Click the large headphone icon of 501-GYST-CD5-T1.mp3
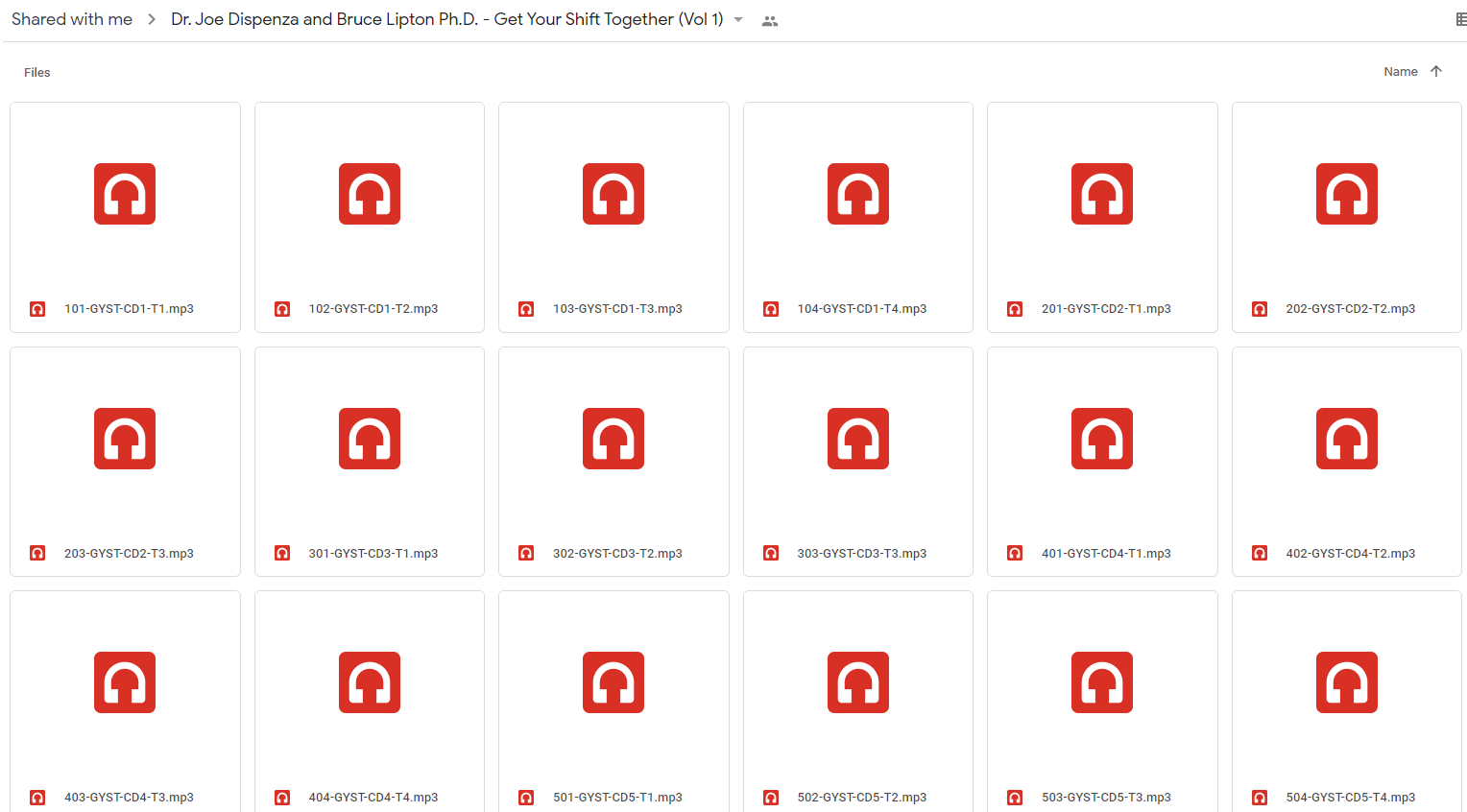1467x812 pixels. [x=613, y=682]
